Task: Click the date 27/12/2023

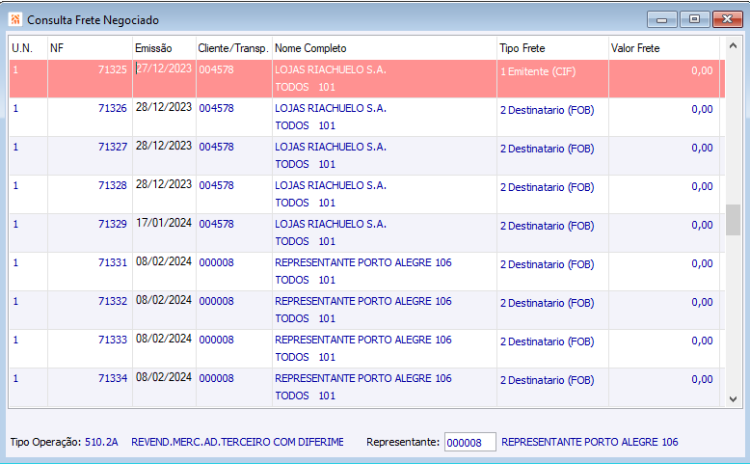Action: [x=164, y=69]
